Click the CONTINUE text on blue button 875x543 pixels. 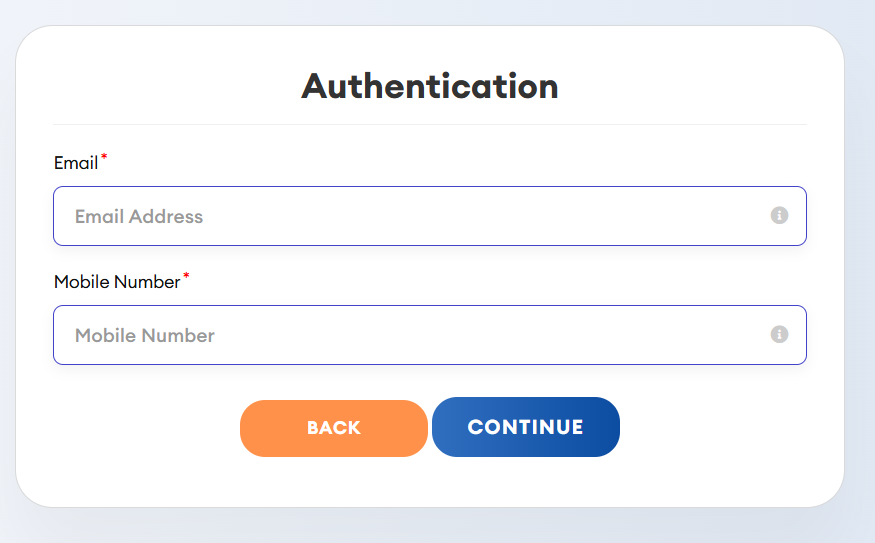click(525, 427)
